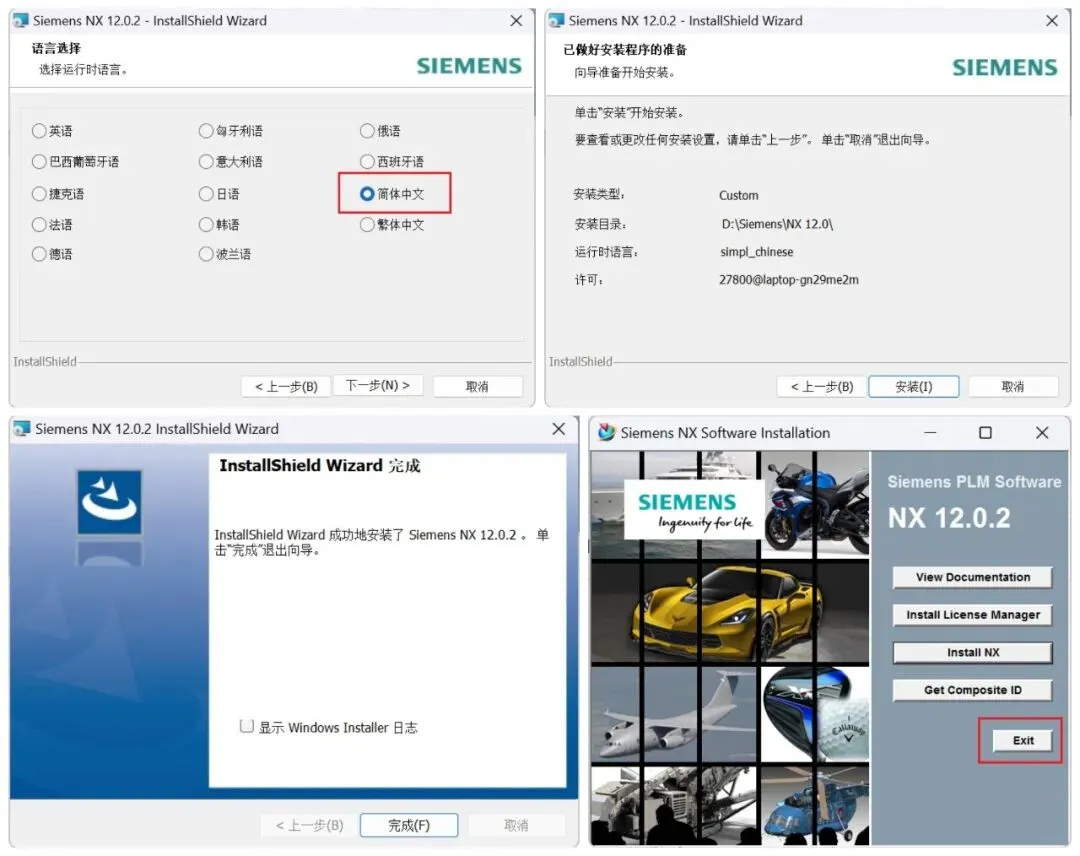This screenshot has width=1080, height=856.
Task: Click the Siemens NX Software Installation title icon
Action: point(606,432)
